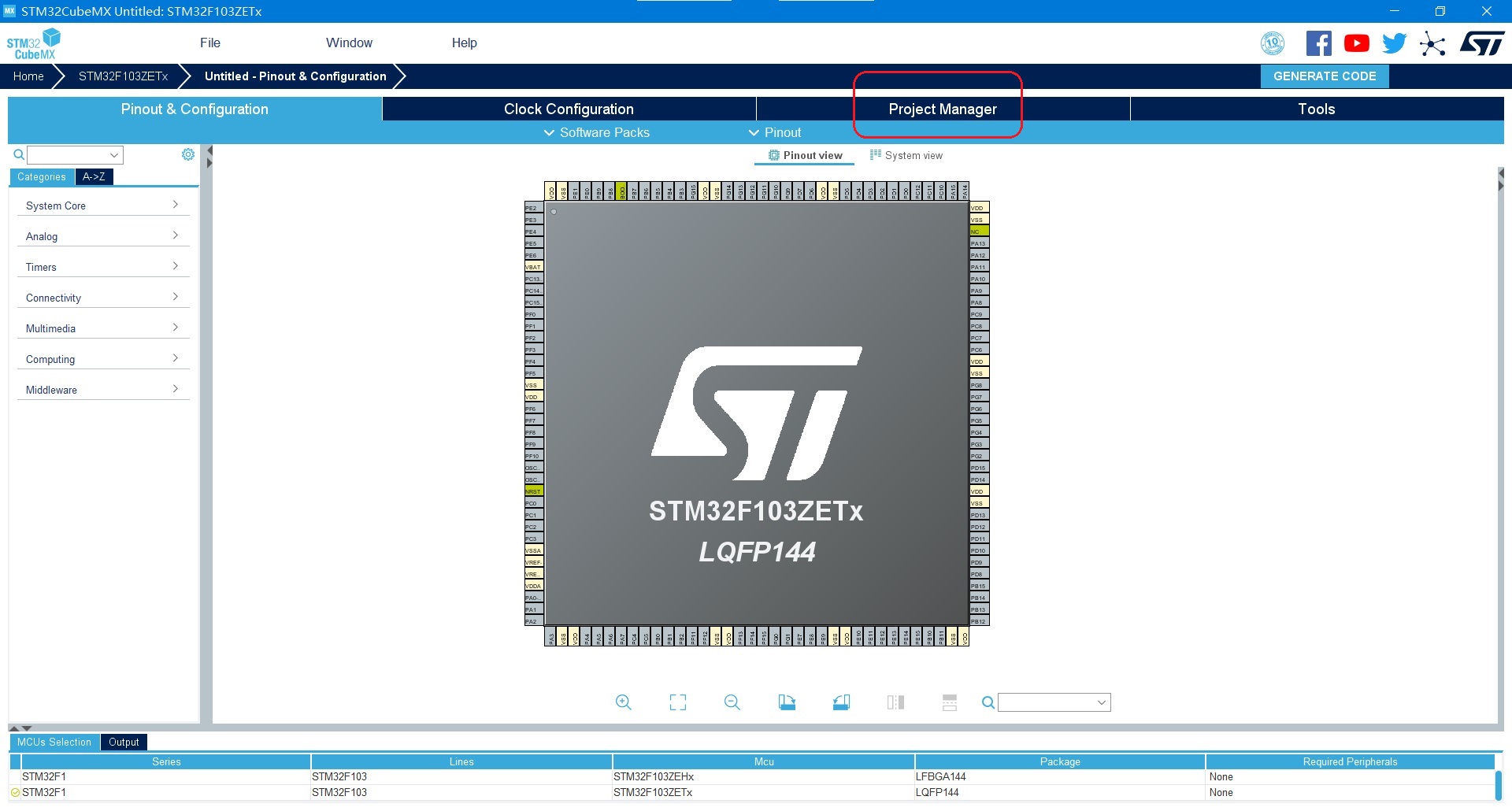
Task: Open the Help menu
Action: pos(464,43)
